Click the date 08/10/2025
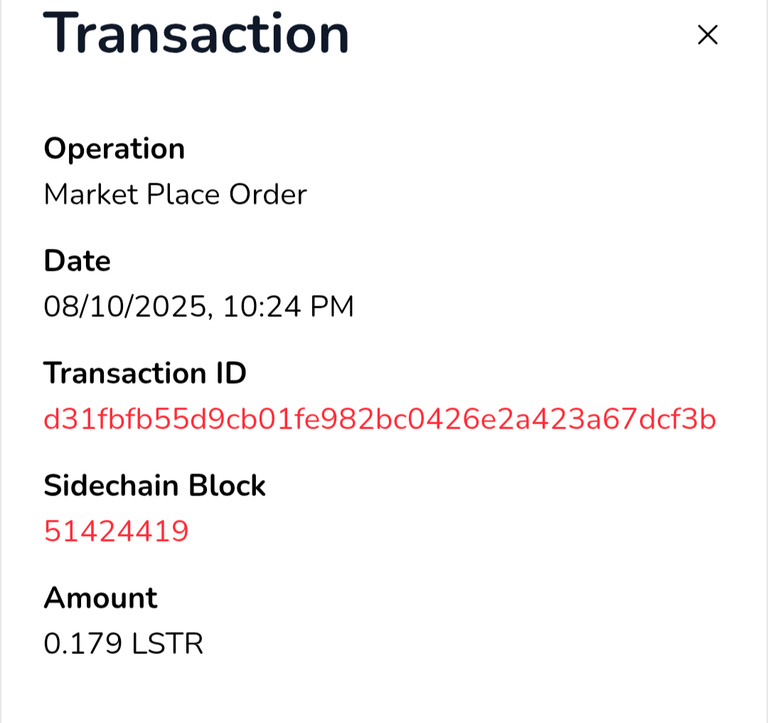 tap(128, 307)
